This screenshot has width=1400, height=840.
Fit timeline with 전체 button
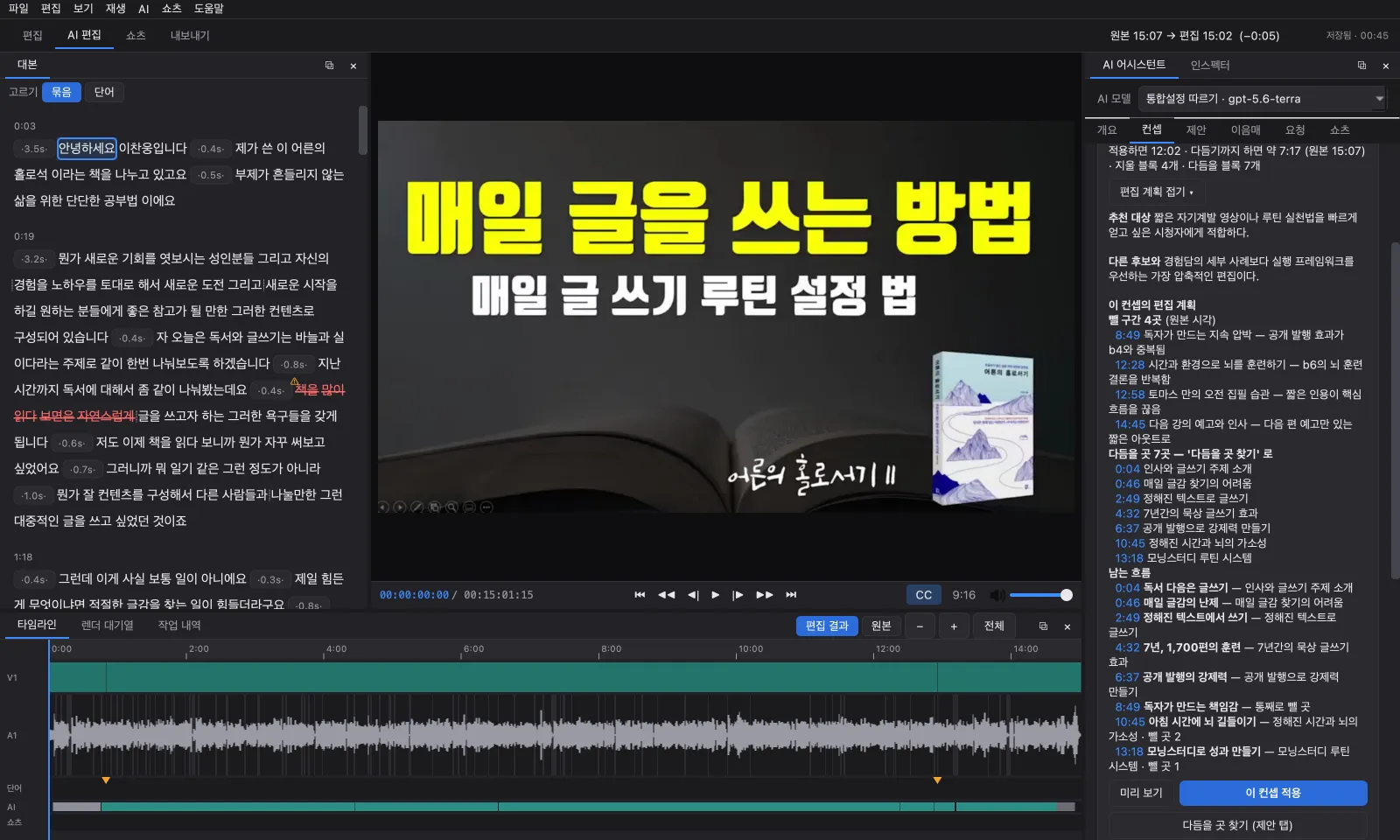994,626
